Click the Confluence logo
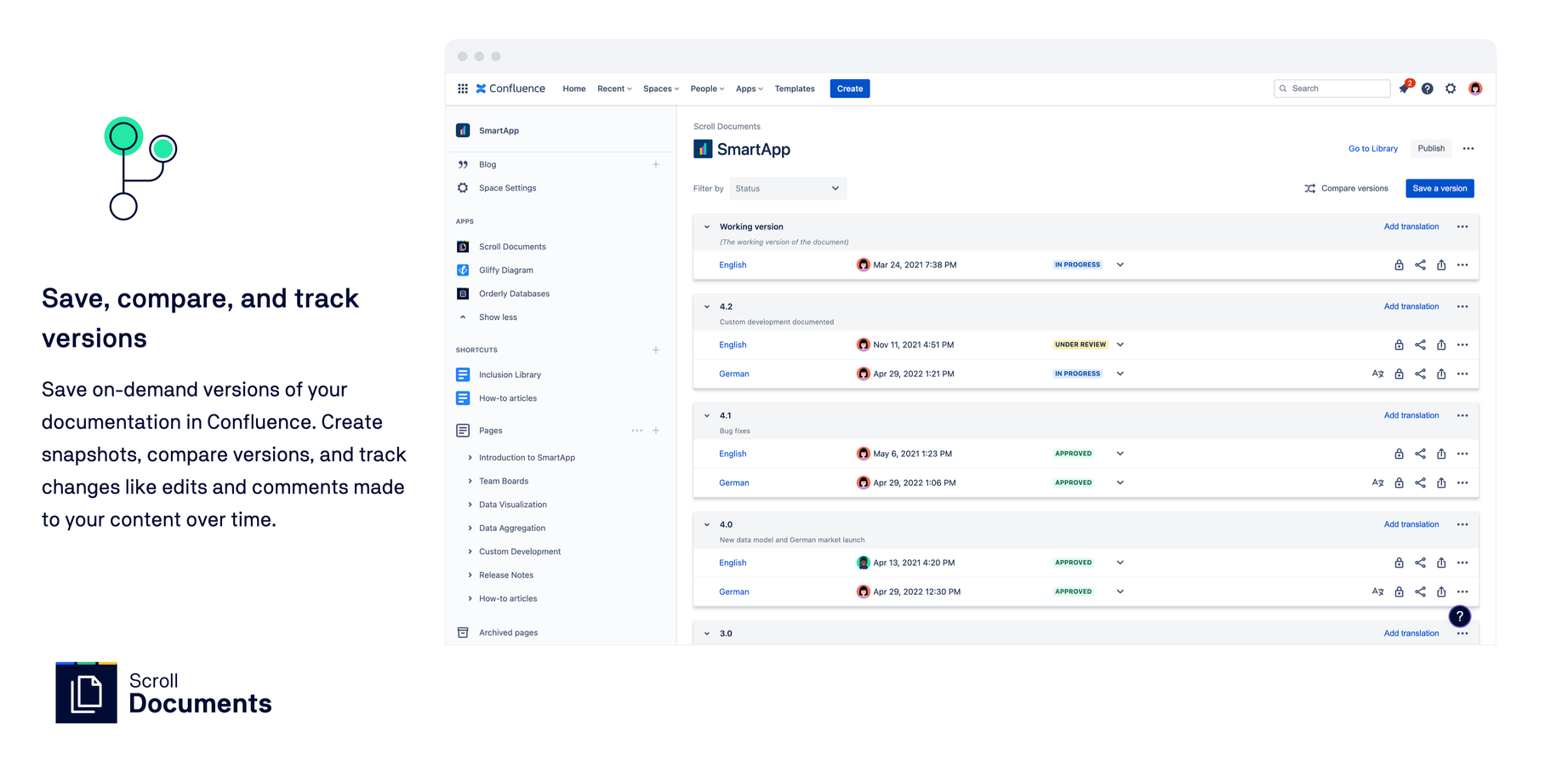This screenshot has height=766, width=1568. pos(510,89)
